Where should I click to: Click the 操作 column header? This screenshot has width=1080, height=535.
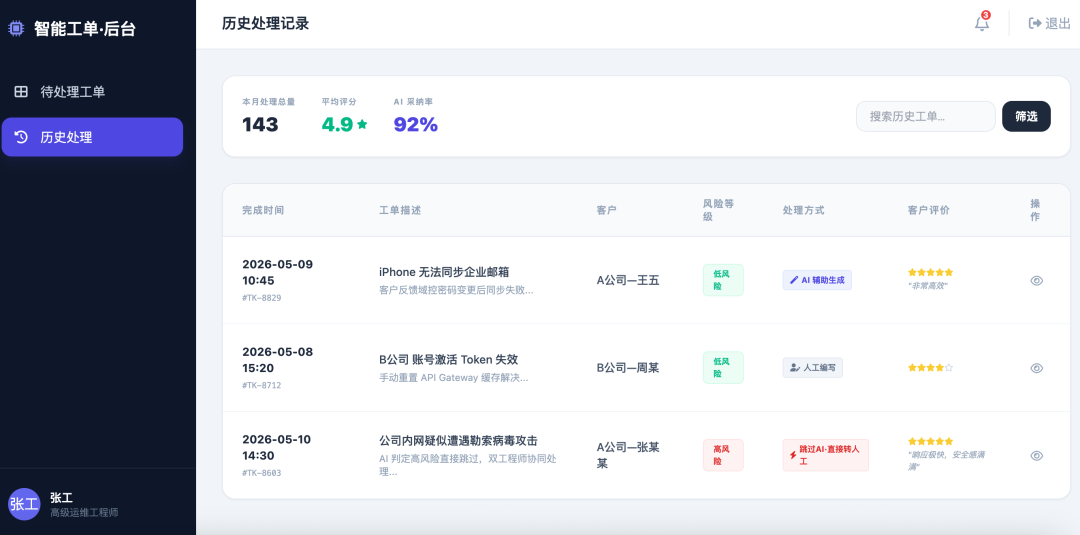point(1035,210)
